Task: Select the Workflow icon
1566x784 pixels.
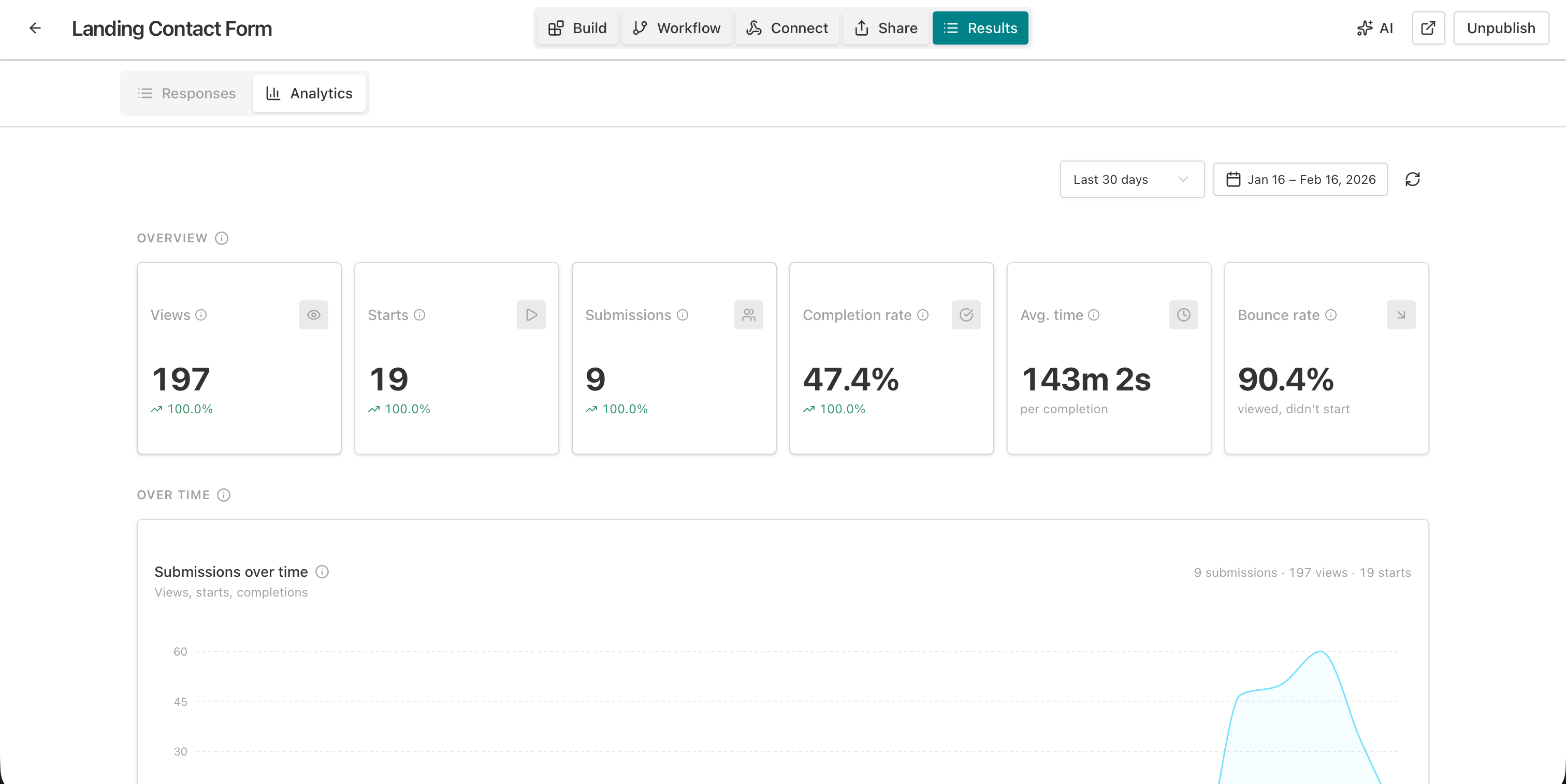Action: (x=640, y=28)
